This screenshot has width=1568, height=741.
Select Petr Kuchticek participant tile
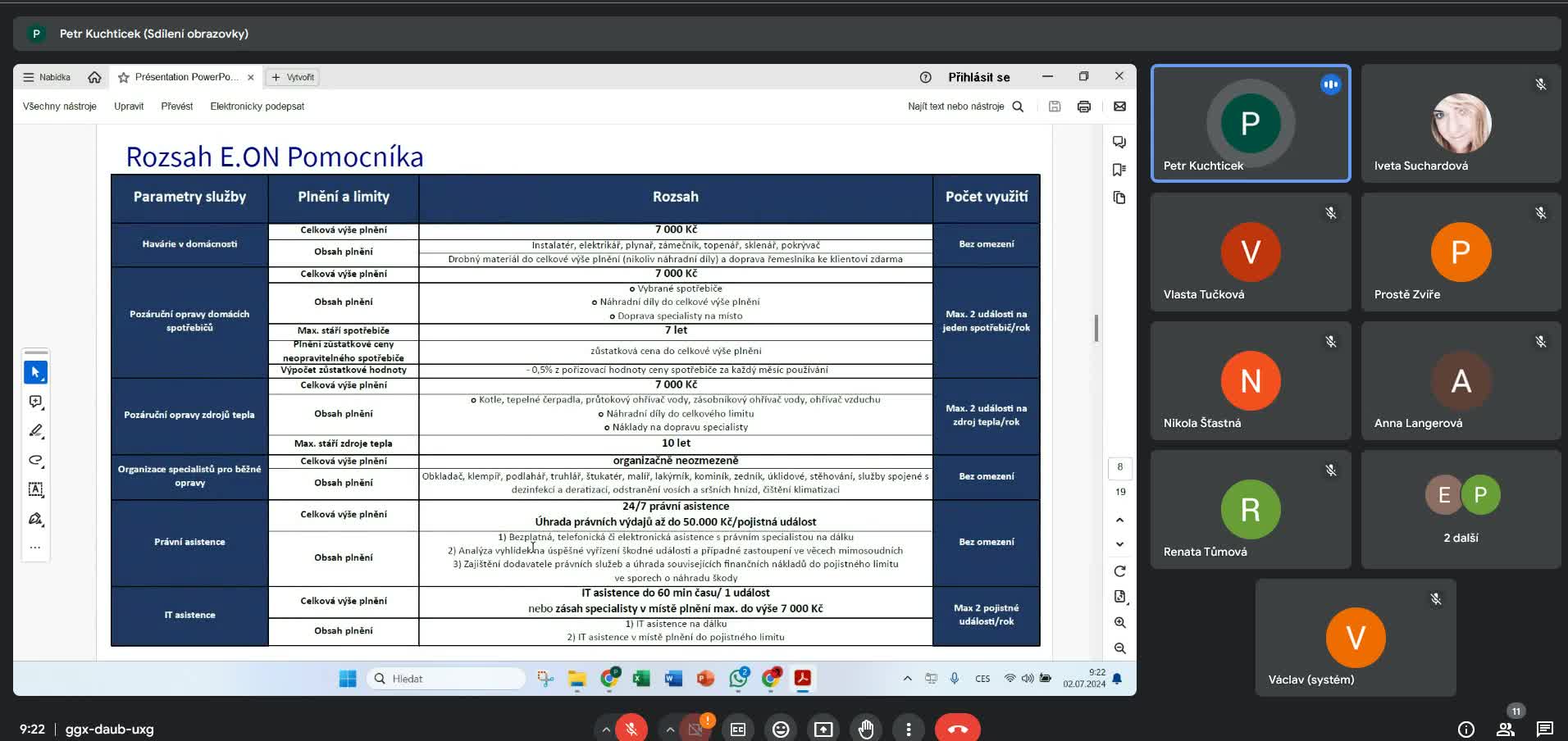coord(1251,123)
